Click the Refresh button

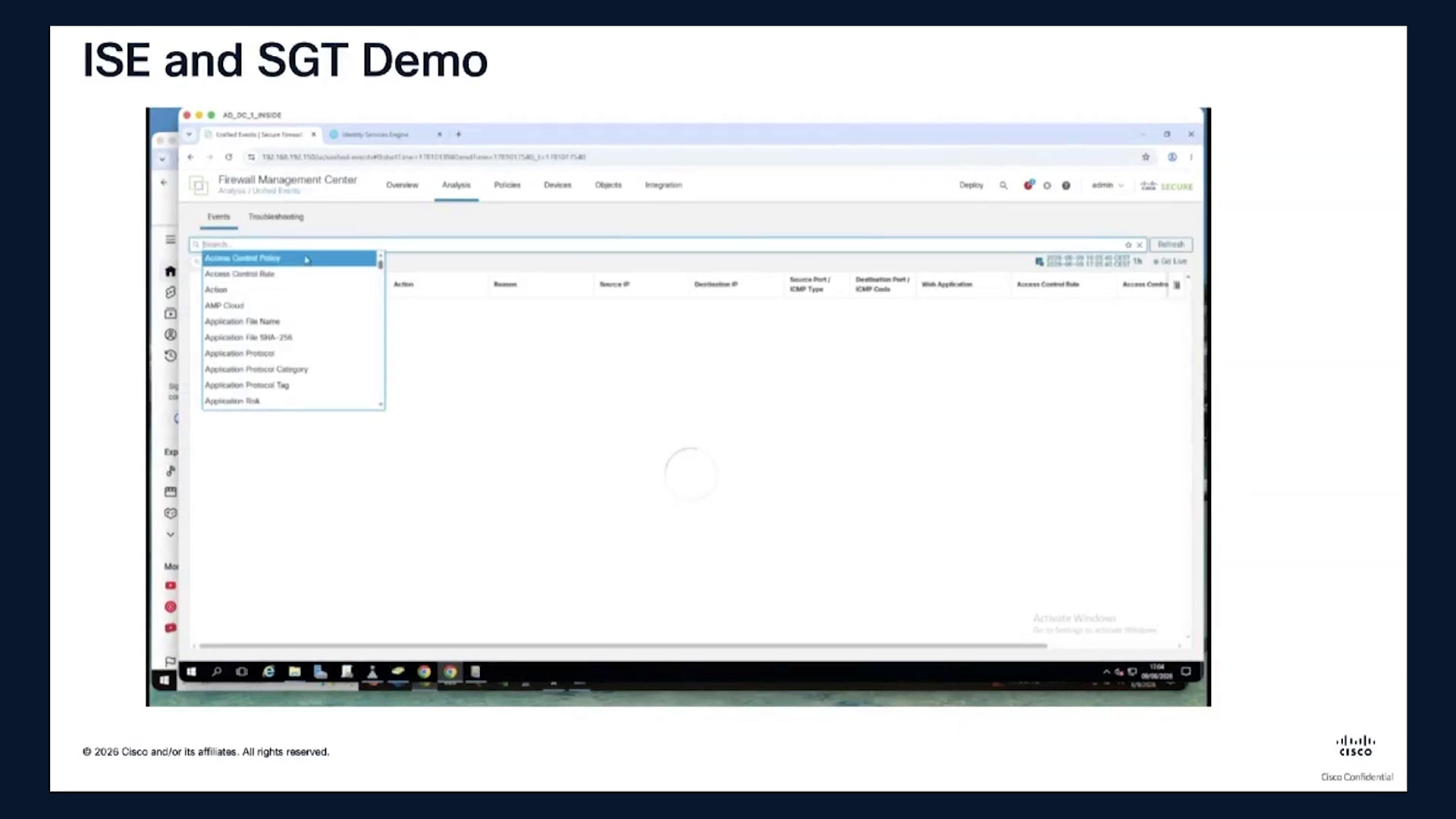click(1171, 245)
